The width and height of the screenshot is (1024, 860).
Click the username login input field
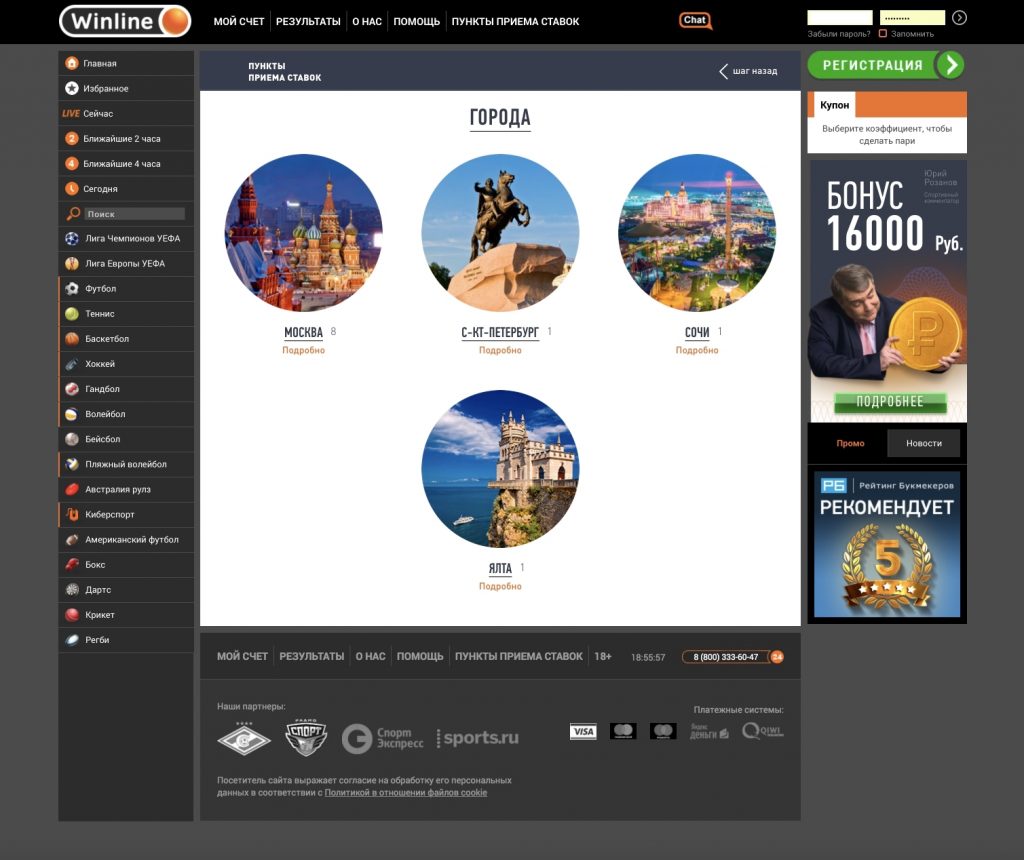pos(839,18)
